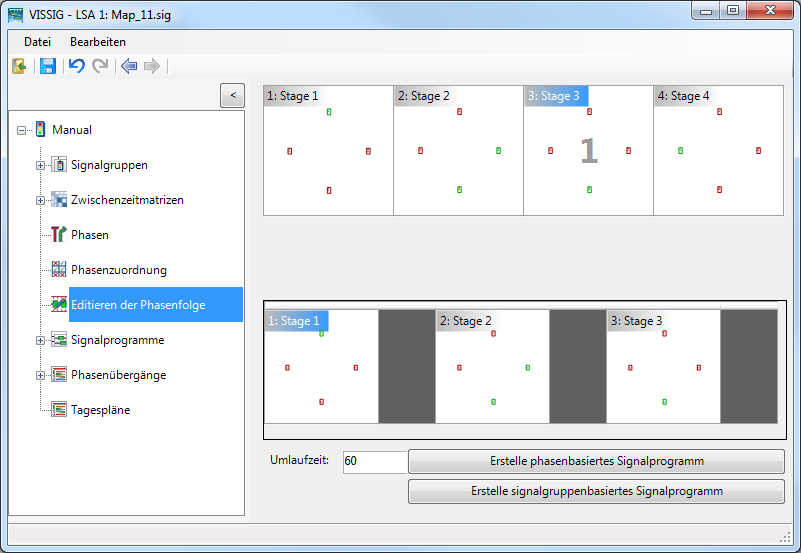Open Phasenzuordnung in the tree
Image resolution: width=801 pixels, height=553 pixels.
point(118,270)
